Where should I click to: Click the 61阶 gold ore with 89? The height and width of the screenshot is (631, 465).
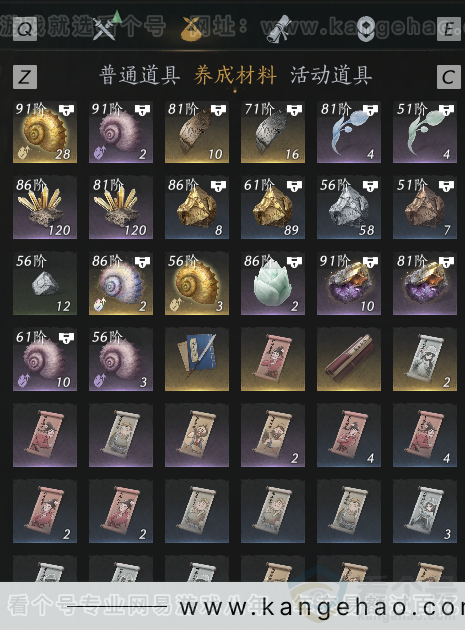click(273, 208)
